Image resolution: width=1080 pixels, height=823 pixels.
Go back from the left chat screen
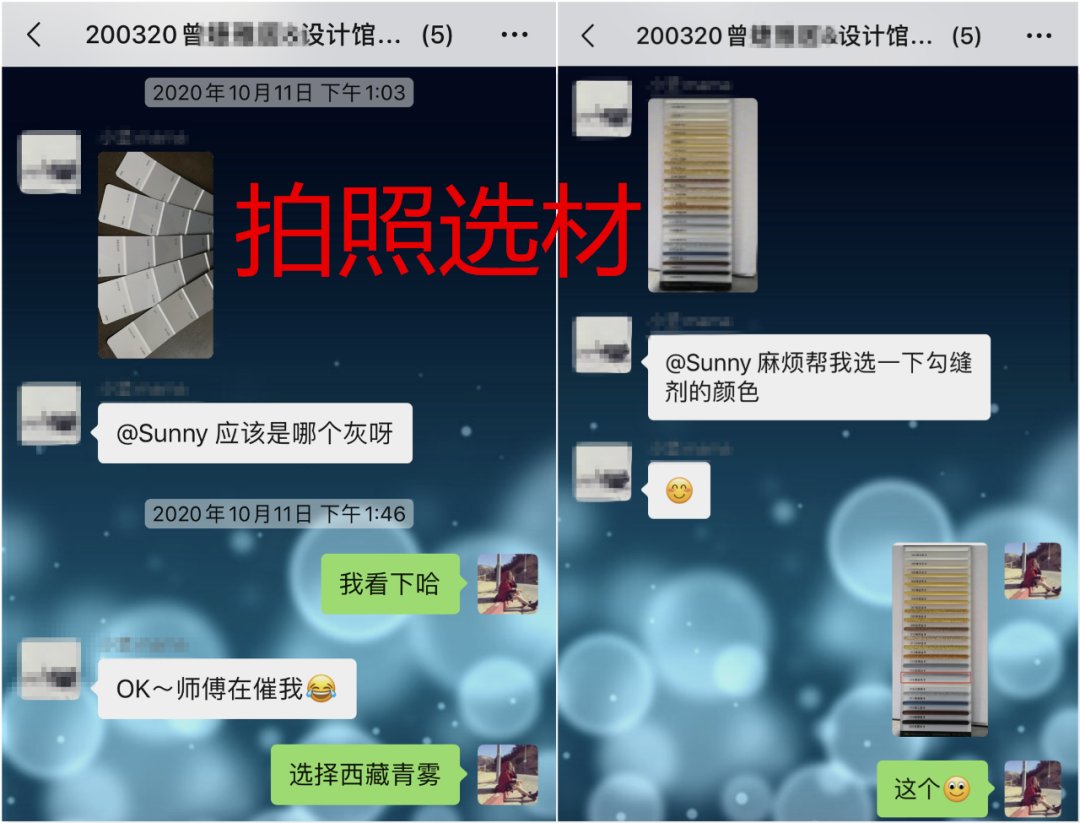pos(33,34)
